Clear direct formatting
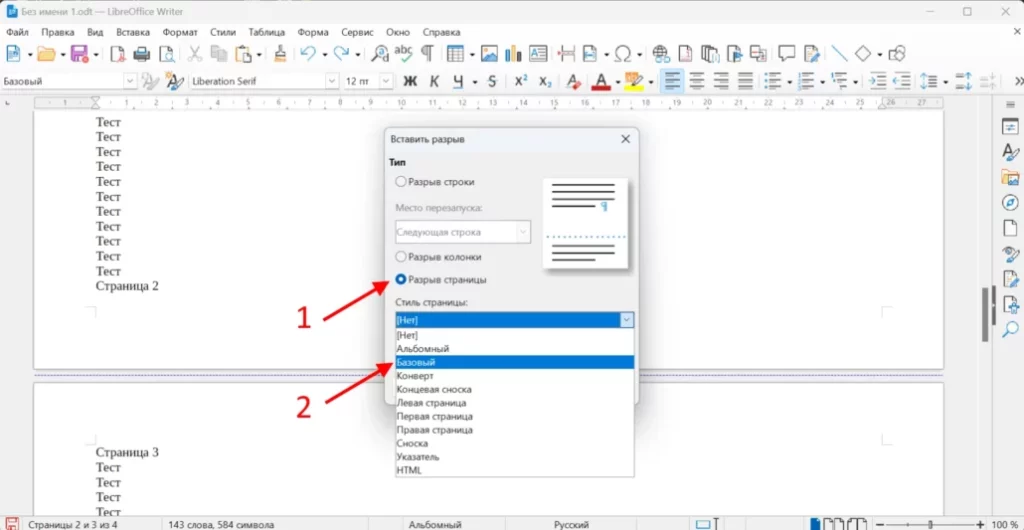 click(x=573, y=82)
